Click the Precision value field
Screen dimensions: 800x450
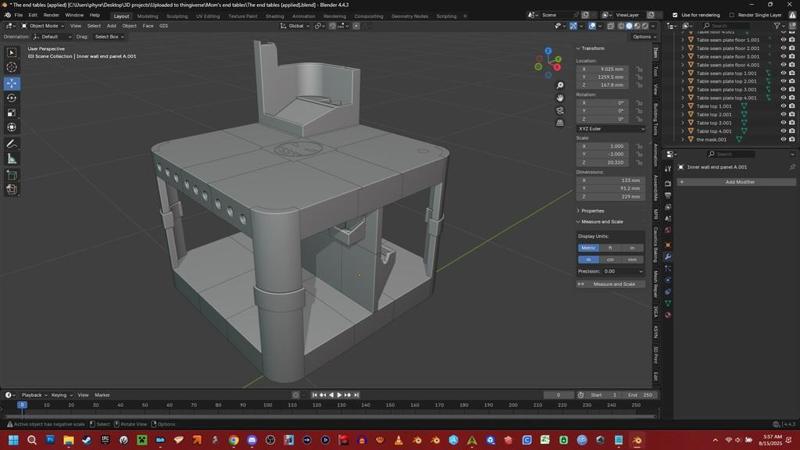pos(624,271)
